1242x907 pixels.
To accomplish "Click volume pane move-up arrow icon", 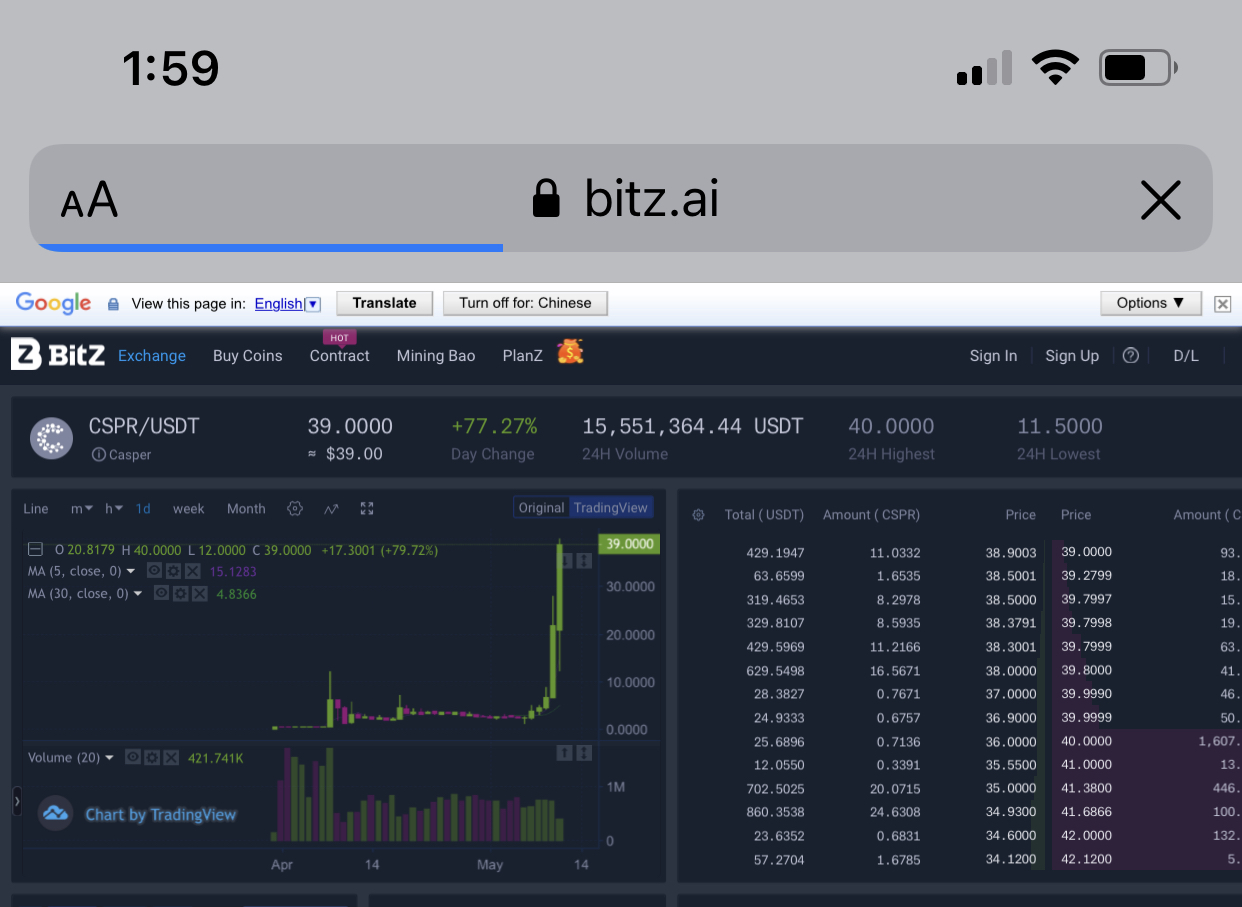I will click(565, 752).
